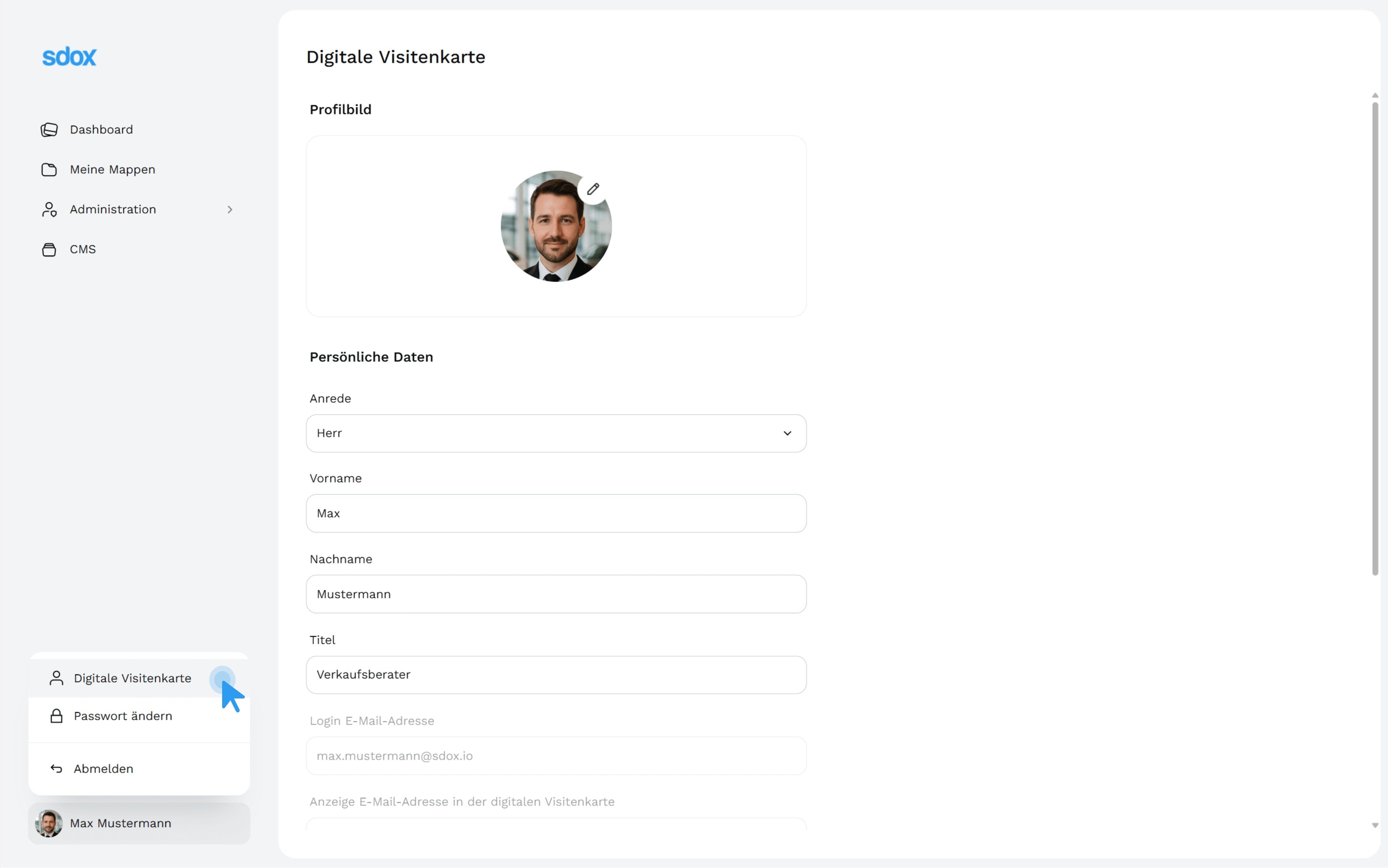This screenshot has height=868, width=1388.
Task: Choose Passwort ändern in user menu
Action: tap(139, 716)
